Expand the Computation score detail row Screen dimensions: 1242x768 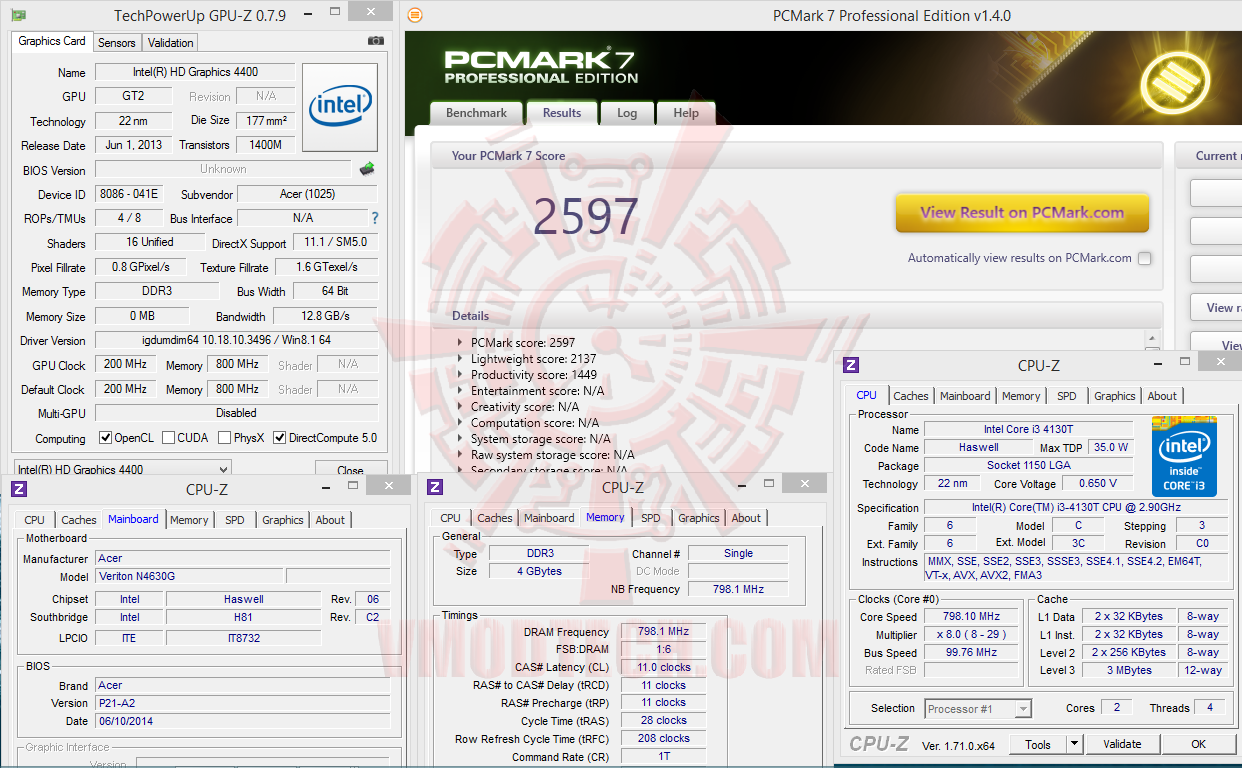click(461, 423)
